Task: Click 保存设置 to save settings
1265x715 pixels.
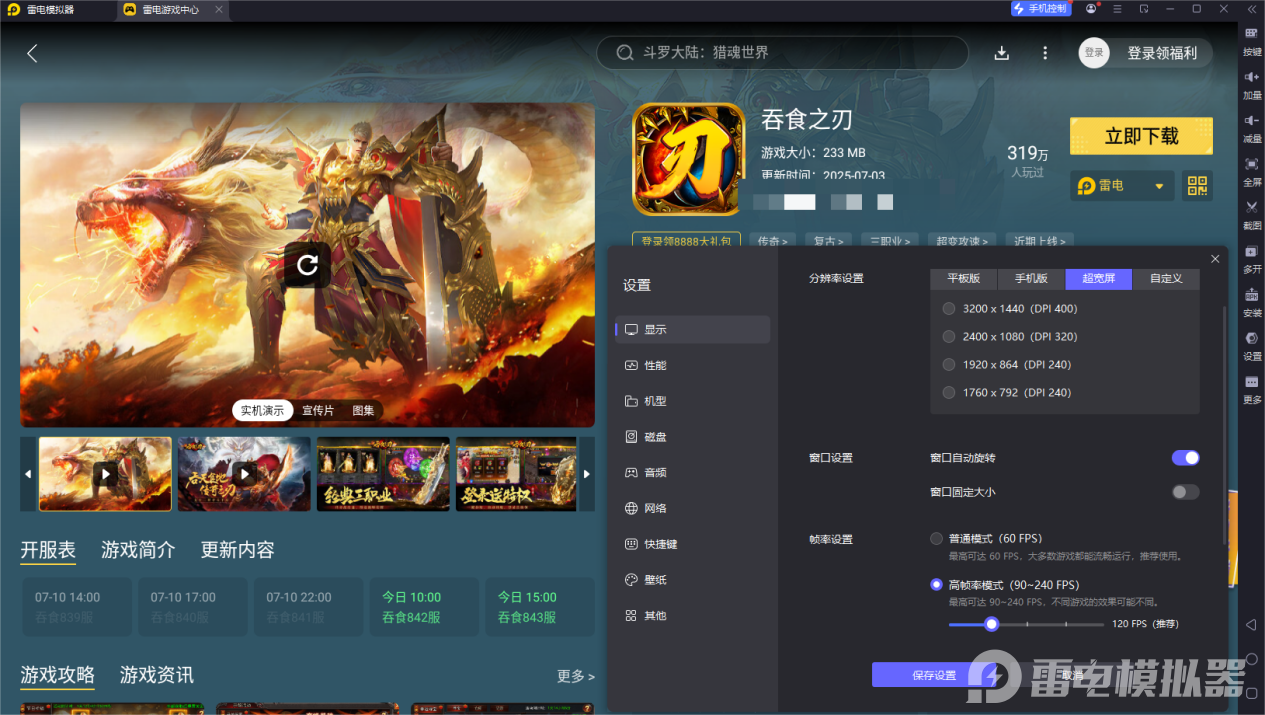Action: tap(935, 675)
